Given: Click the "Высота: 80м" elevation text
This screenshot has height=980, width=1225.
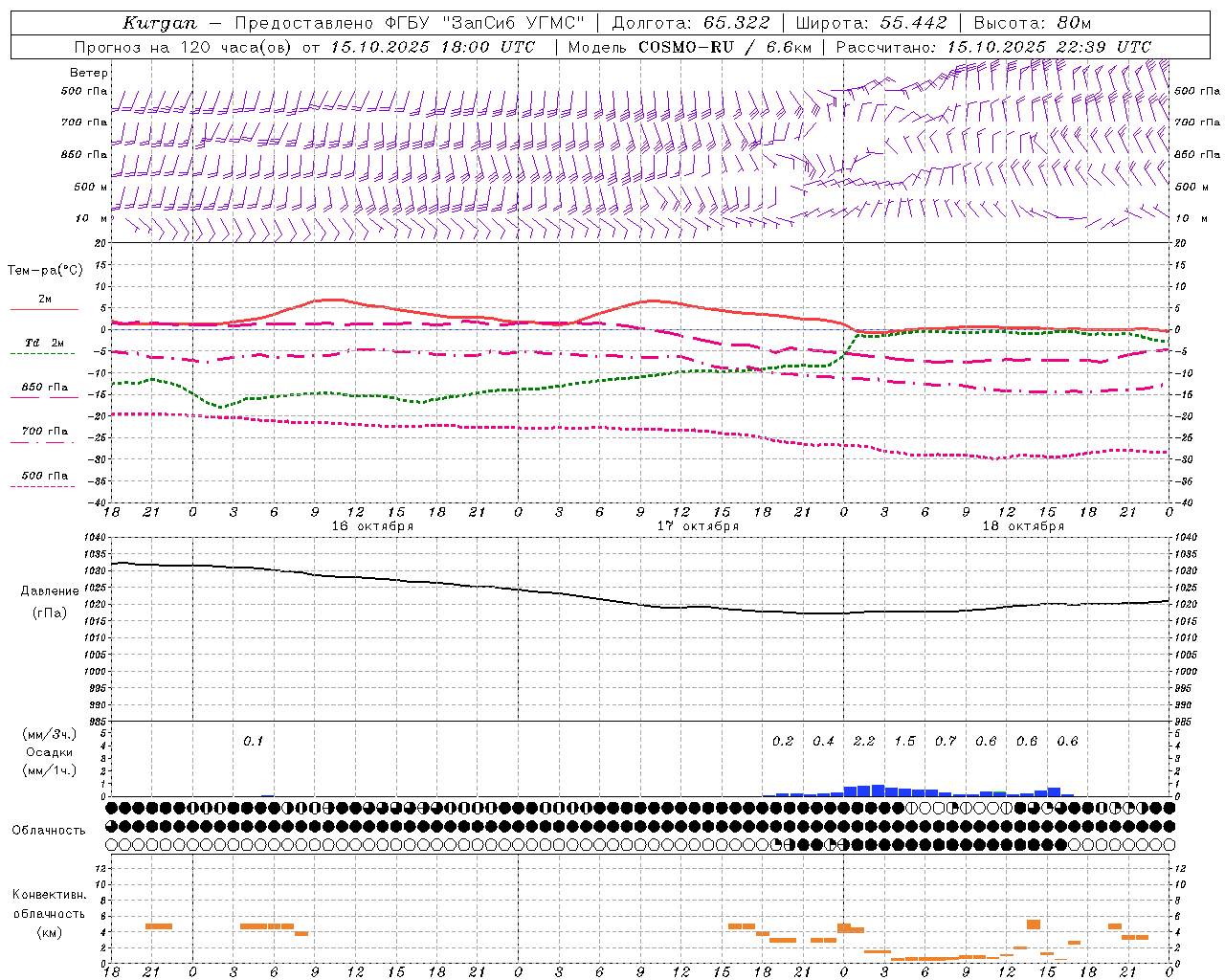Looking at the screenshot, I should [x=1032, y=23].
